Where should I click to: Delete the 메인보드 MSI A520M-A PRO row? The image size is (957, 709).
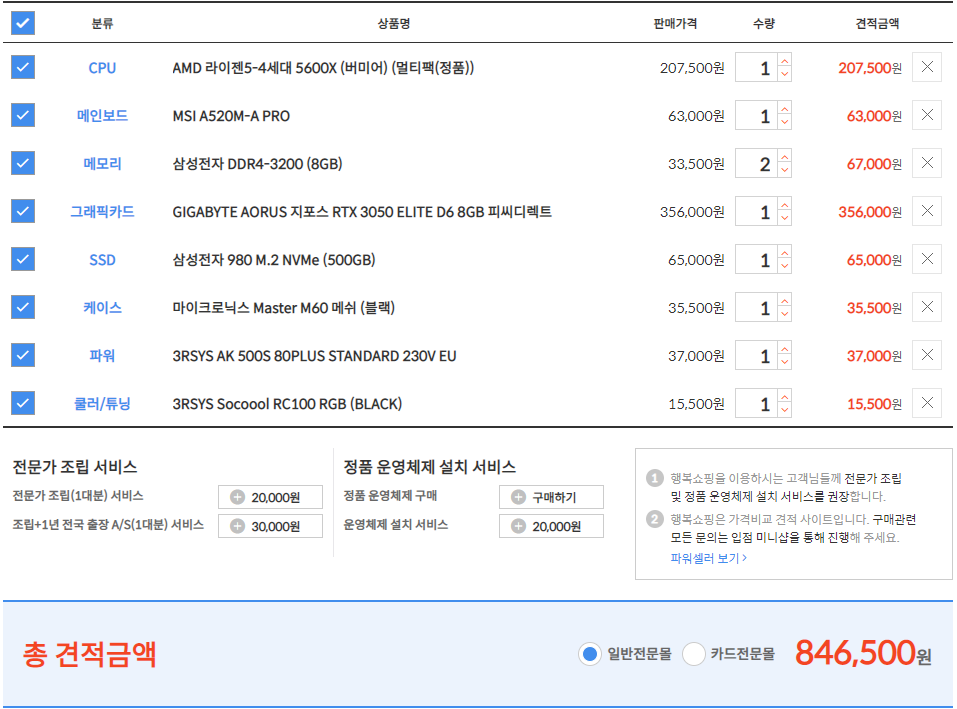point(926,115)
